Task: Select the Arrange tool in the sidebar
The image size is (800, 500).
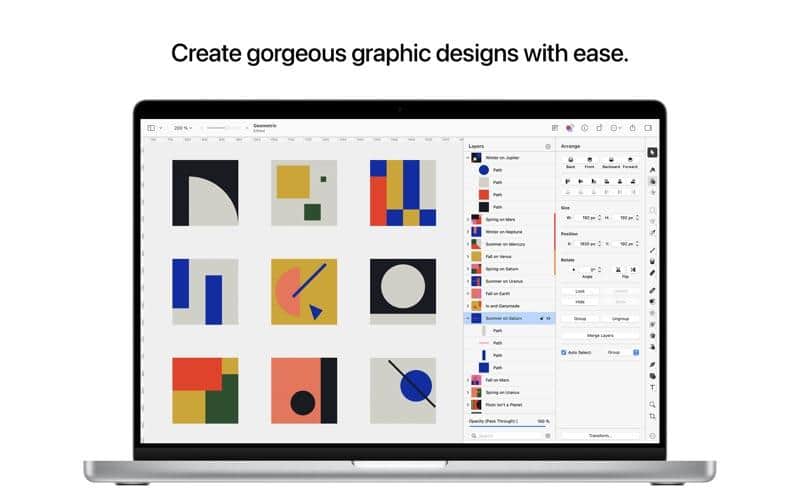Action: tap(652, 152)
